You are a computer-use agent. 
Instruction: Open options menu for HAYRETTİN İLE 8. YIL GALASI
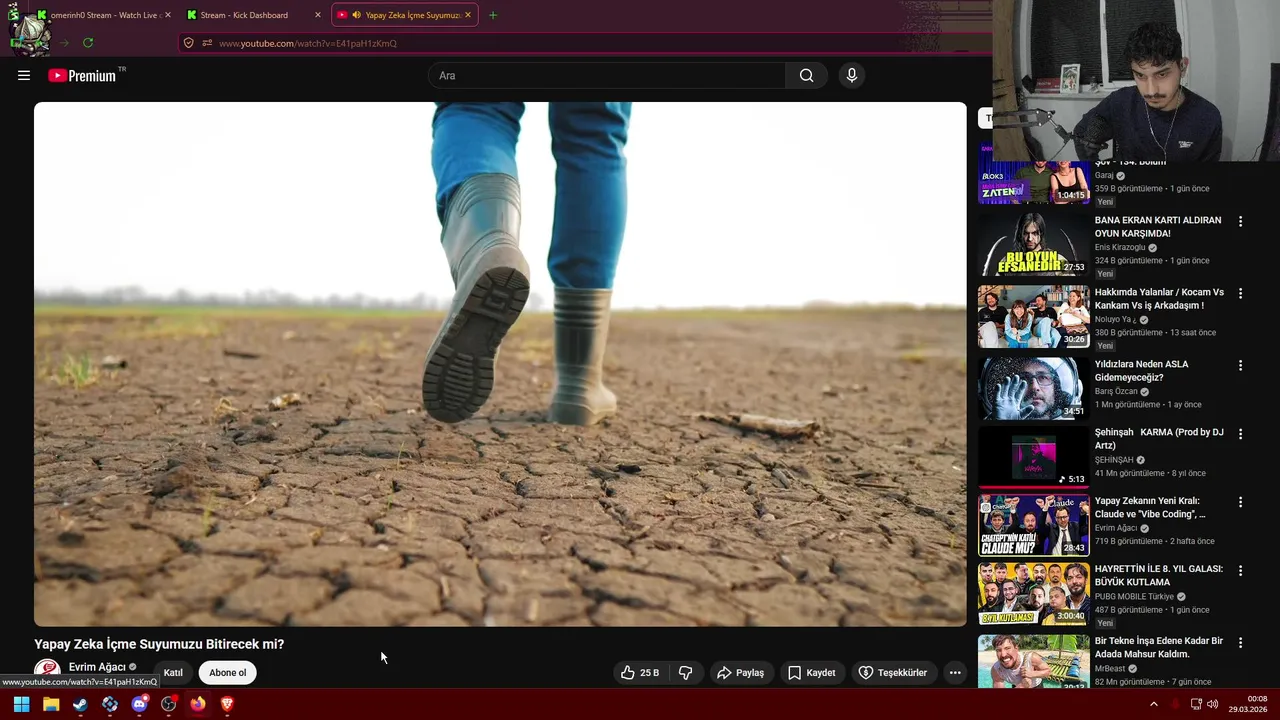pos(1240,570)
